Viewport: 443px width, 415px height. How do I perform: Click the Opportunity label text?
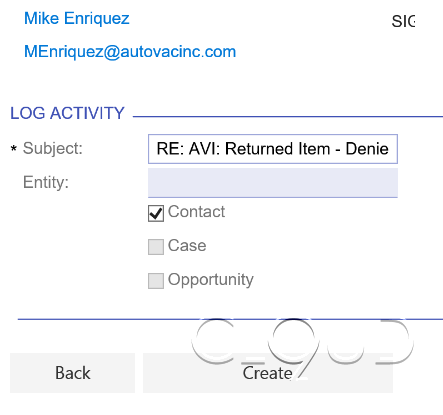[211, 280]
